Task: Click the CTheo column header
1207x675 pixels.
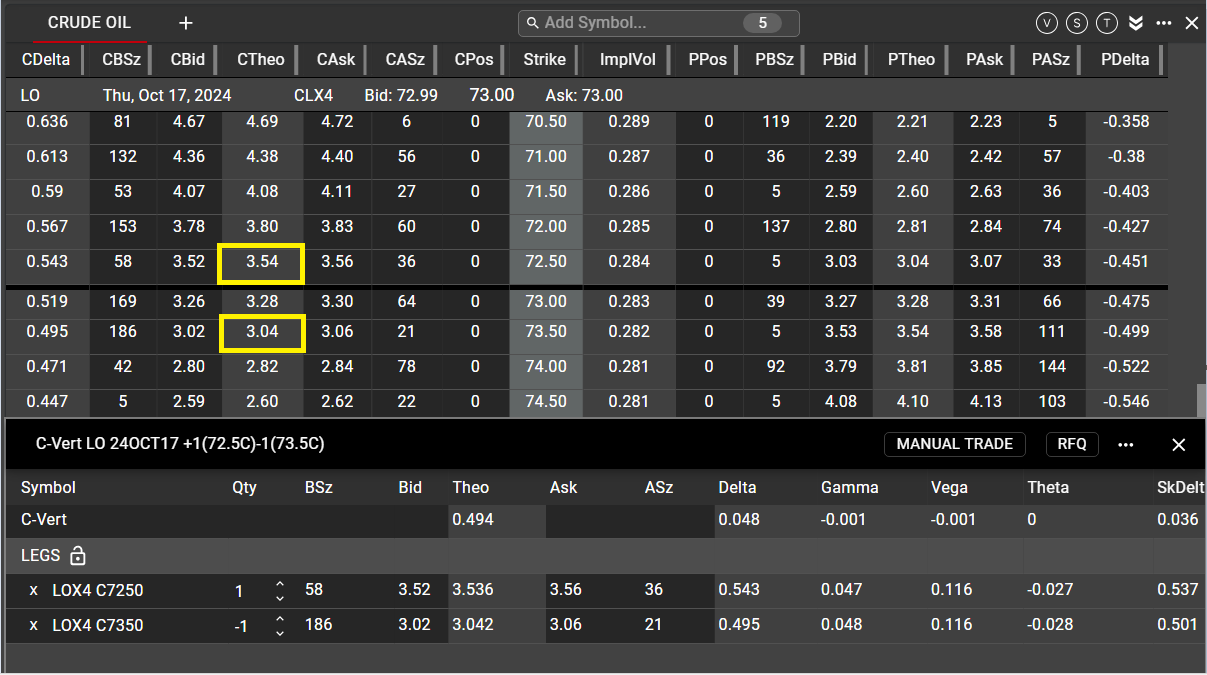Action: click(261, 59)
